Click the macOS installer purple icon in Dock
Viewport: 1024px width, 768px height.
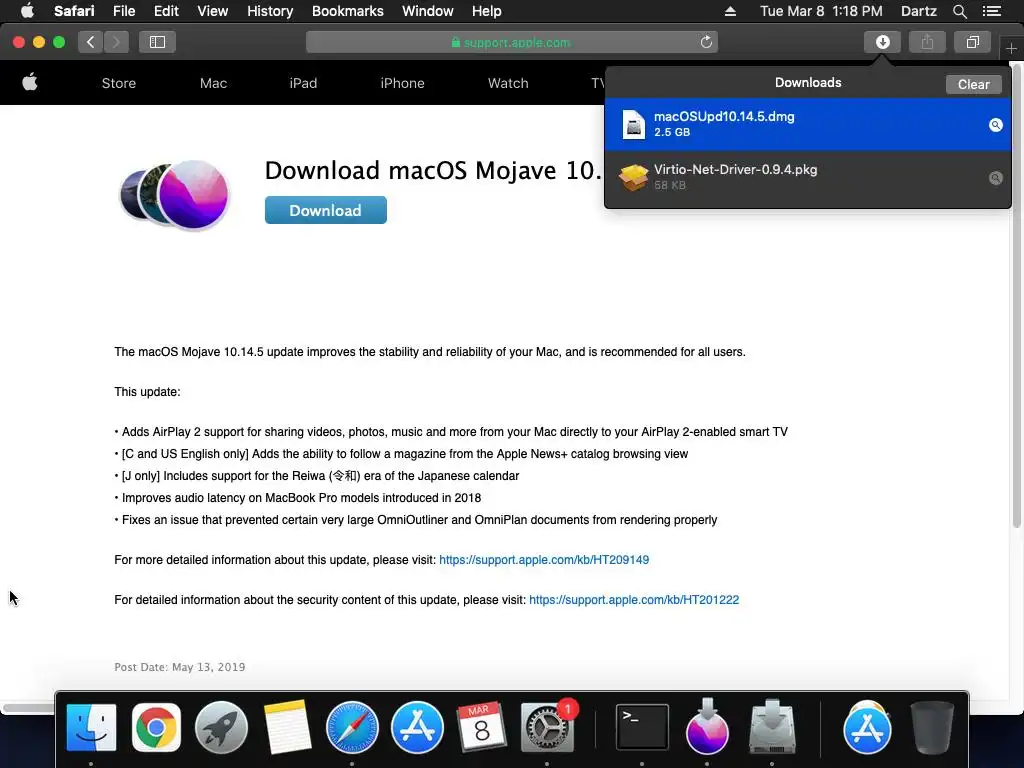[707, 726]
